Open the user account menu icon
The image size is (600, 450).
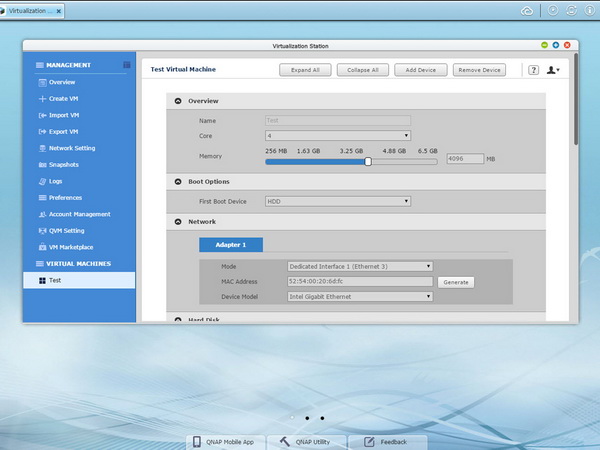tap(552, 70)
